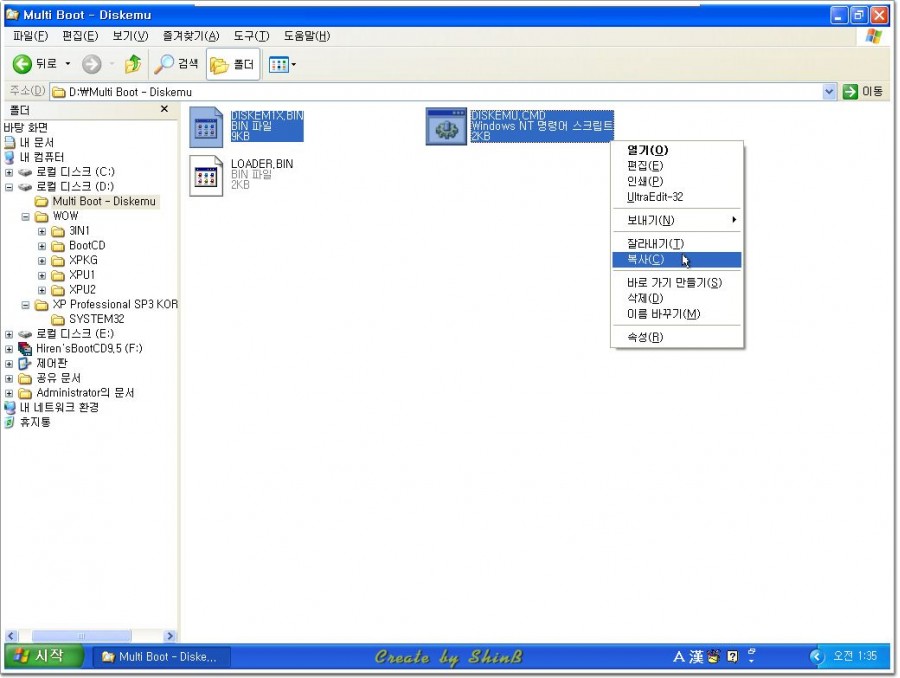Choose 편집(E) in context menu
Screen dimensions: 900x678
click(677, 166)
